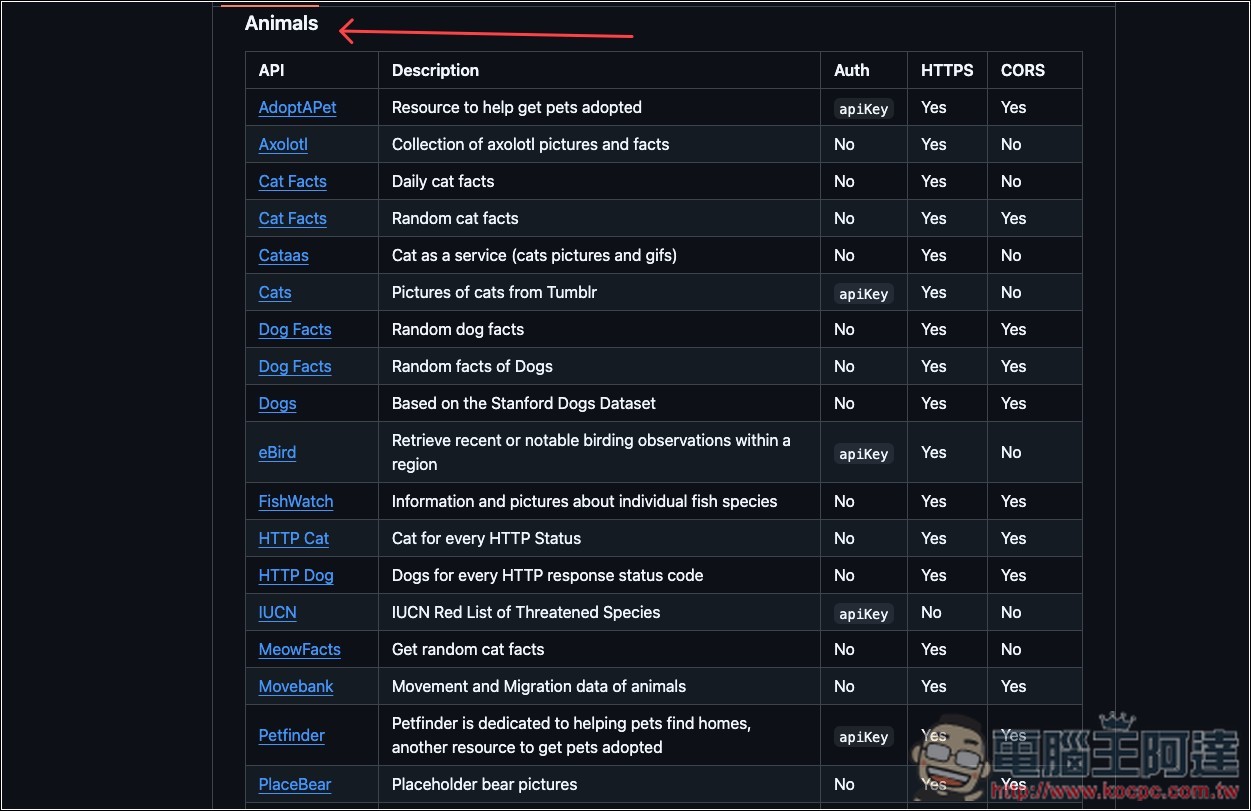Click the apiKey tag in the IUCN row

point(864,614)
